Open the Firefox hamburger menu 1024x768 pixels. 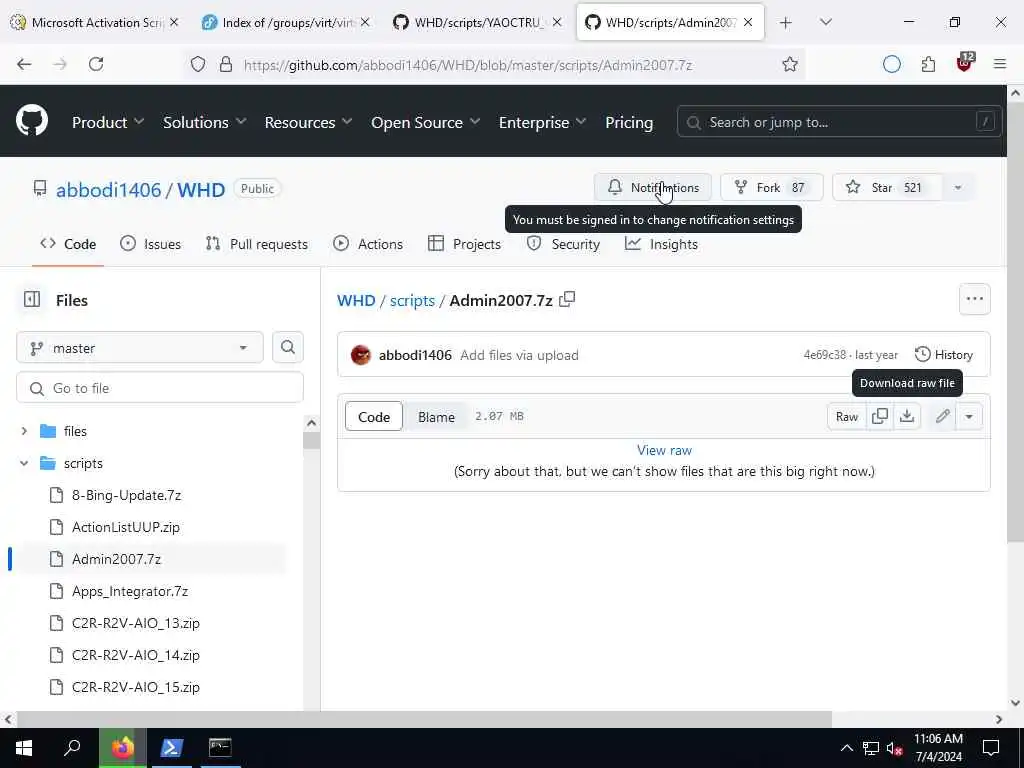[x=1000, y=64]
